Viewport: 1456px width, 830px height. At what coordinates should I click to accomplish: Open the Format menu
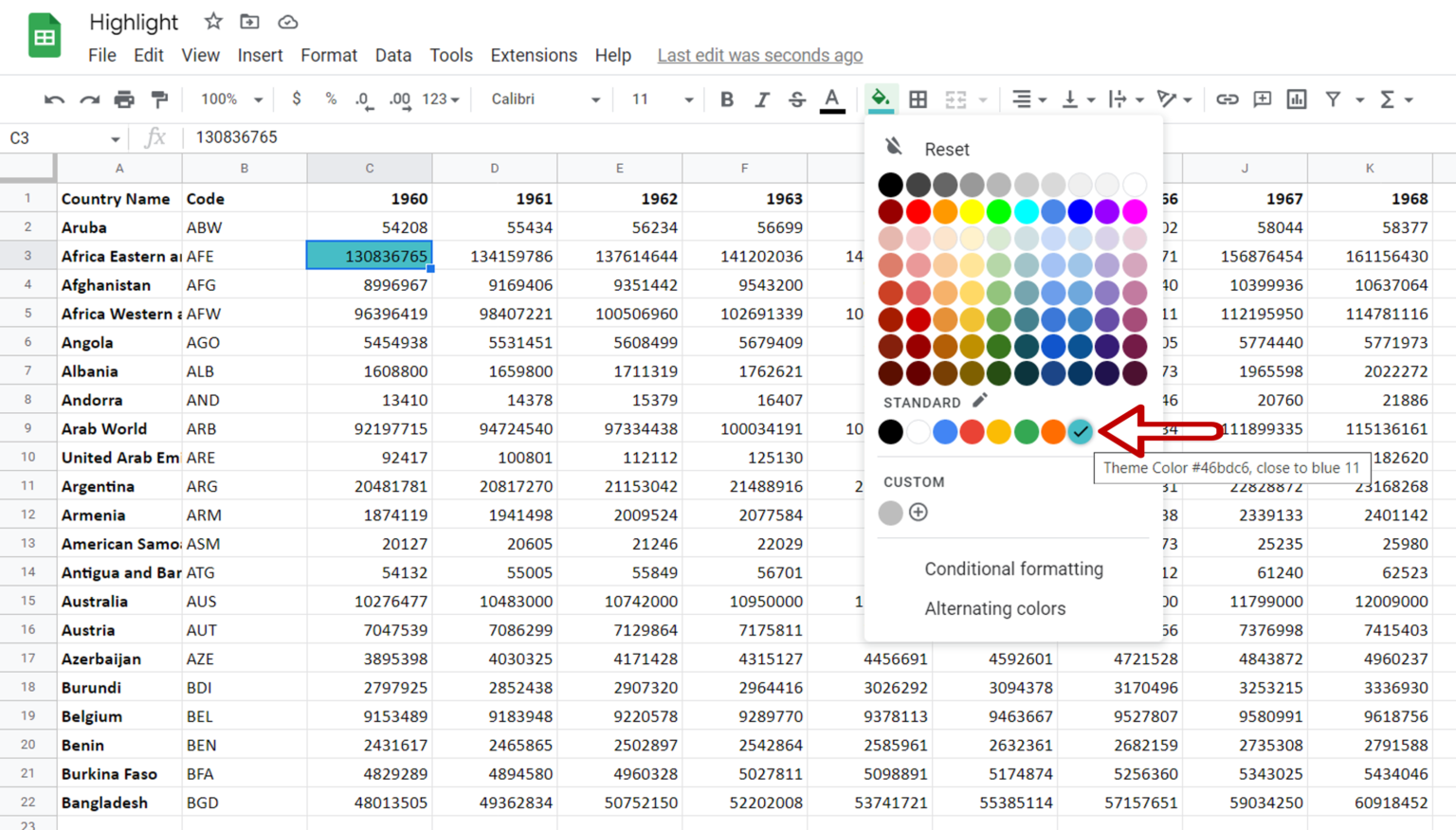point(329,55)
